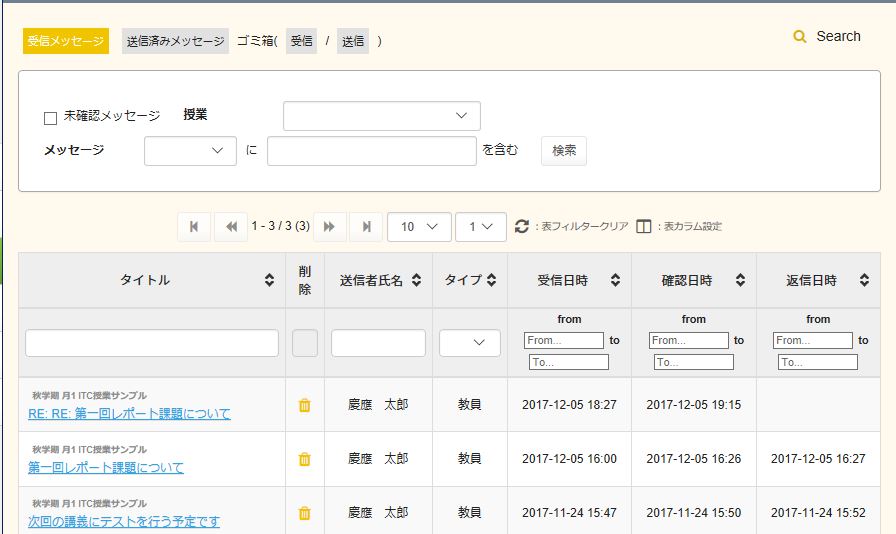Open the タイプ filter dropdown
The image size is (896, 534).
click(469, 343)
